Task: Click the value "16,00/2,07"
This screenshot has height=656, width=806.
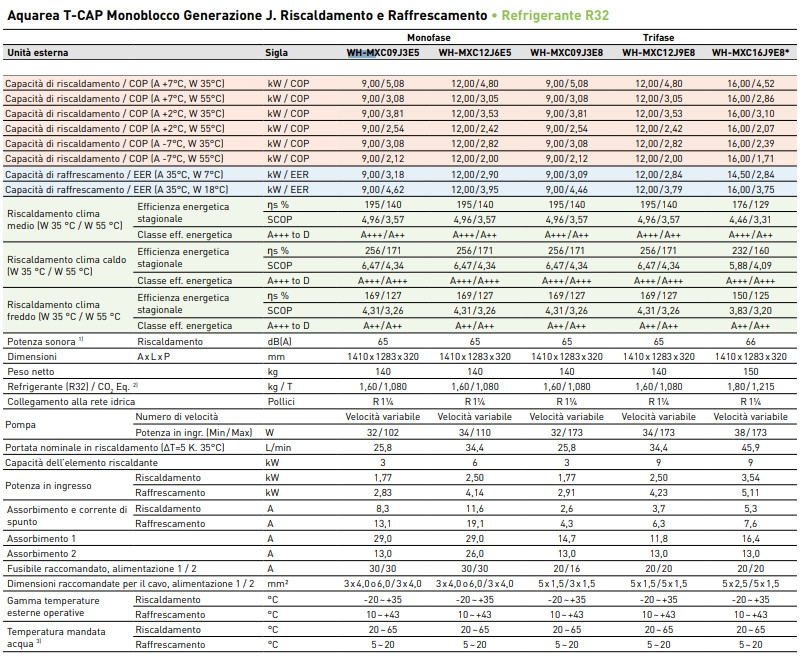Action: coord(750,128)
